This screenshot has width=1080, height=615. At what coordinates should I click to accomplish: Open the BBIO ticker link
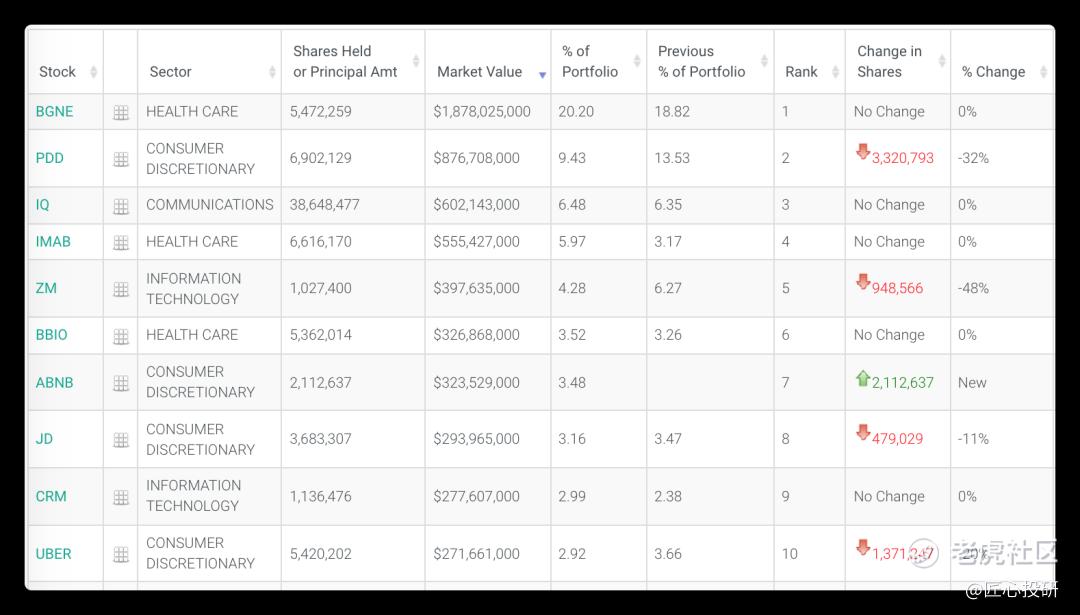click(52, 335)
